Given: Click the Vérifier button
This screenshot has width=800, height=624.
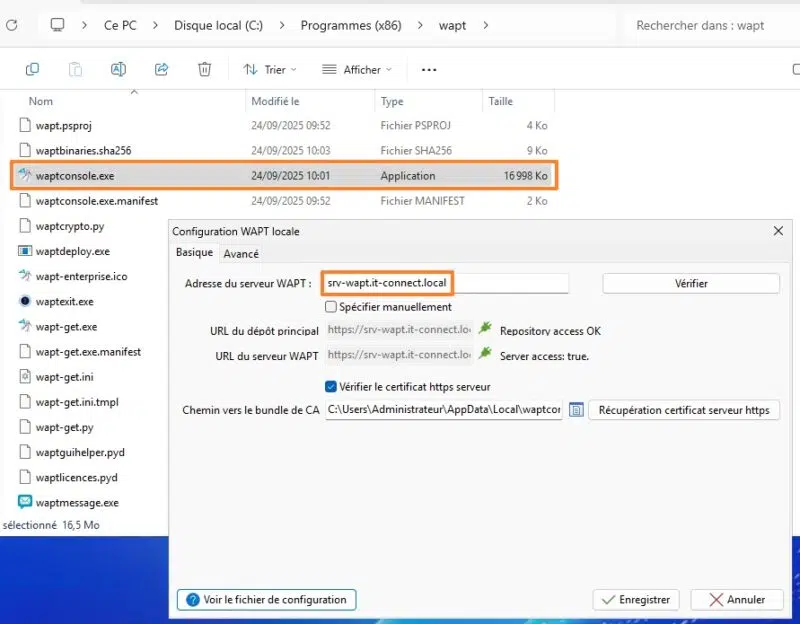Looking at the screenshot, I should 691,284.
